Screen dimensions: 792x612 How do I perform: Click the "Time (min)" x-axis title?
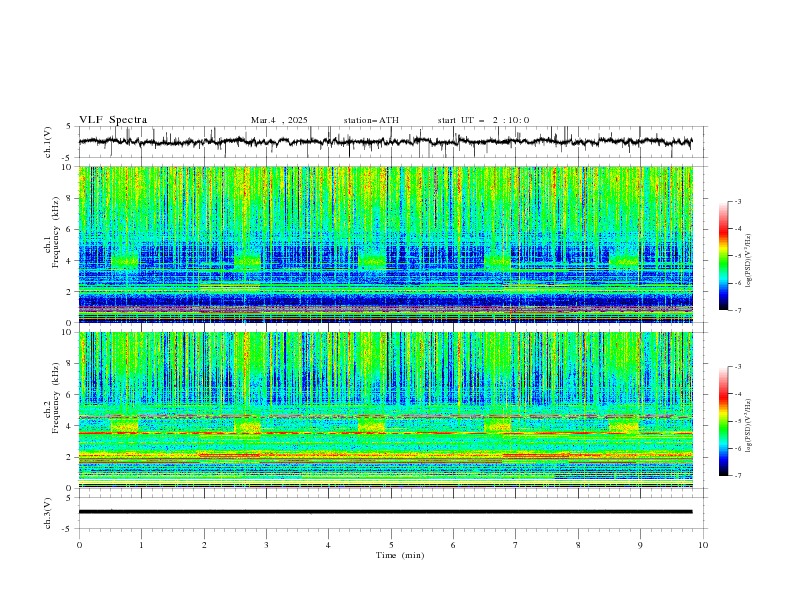400,555
